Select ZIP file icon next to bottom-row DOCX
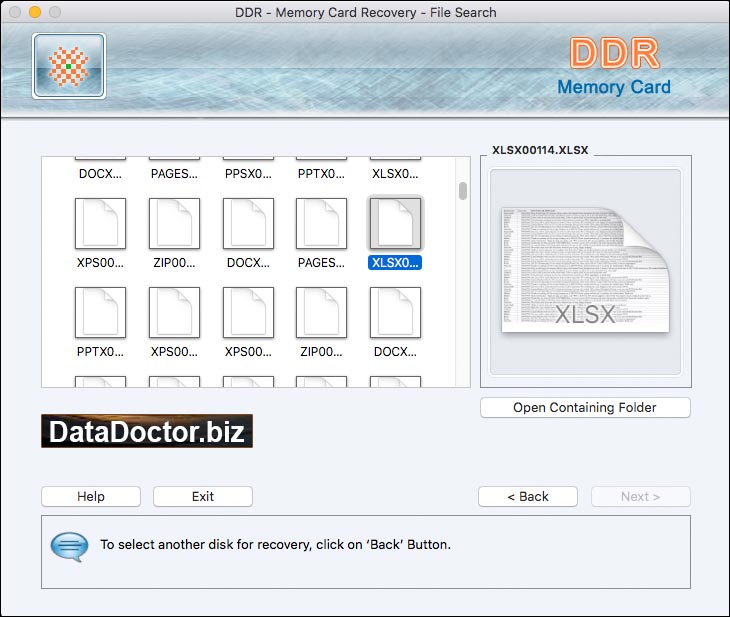730x617 pixels. click(x=322, y=313)
